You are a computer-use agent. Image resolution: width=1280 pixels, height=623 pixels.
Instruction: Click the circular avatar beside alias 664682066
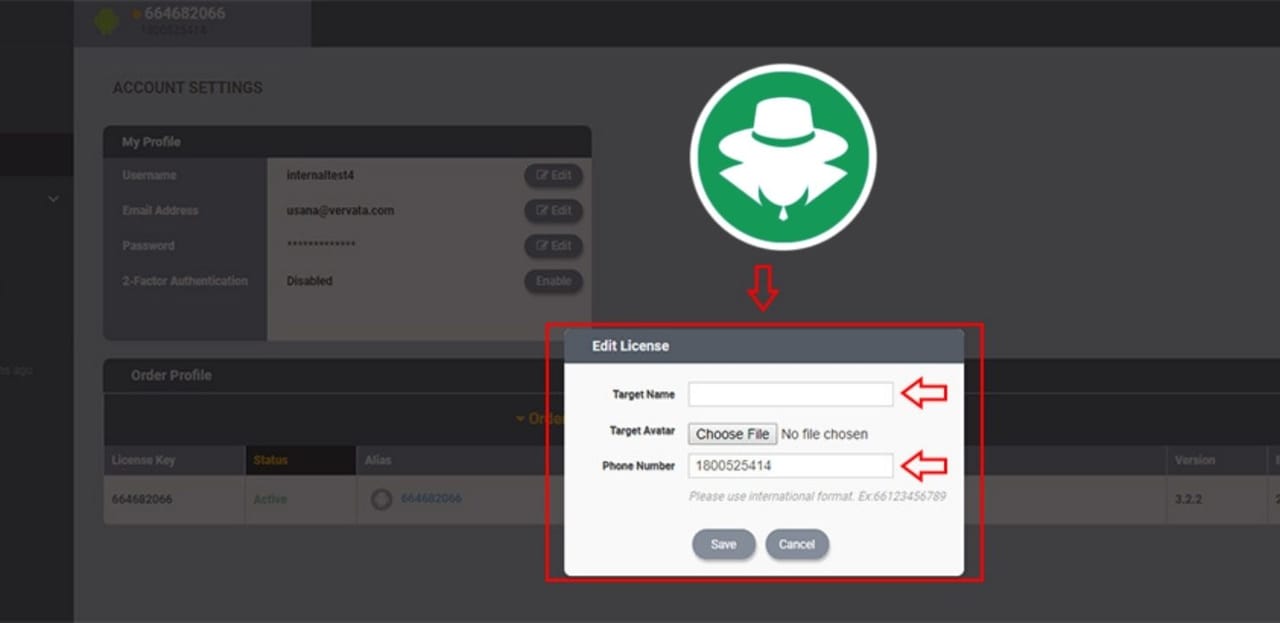point(381,498)
